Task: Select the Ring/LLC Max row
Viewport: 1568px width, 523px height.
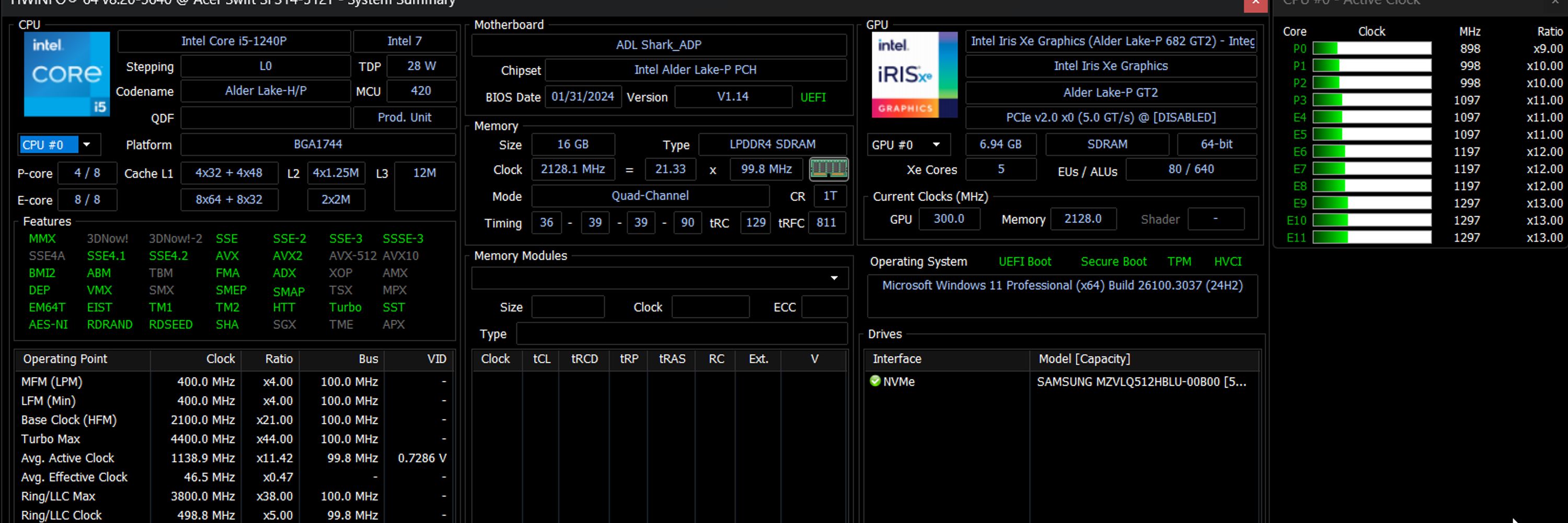Action: tap(234, 496)
